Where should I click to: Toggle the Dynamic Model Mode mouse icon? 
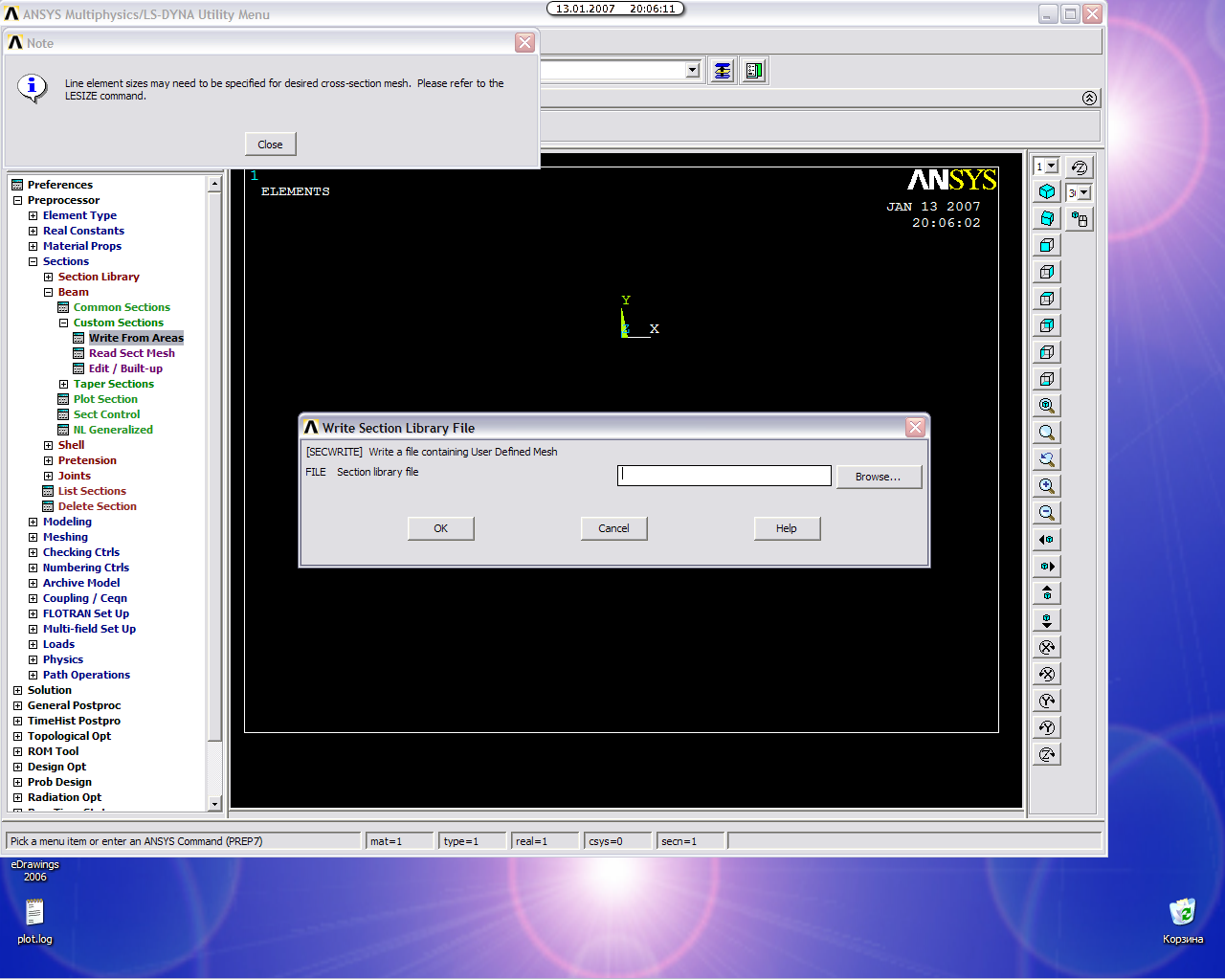[x=1080, y=219]
